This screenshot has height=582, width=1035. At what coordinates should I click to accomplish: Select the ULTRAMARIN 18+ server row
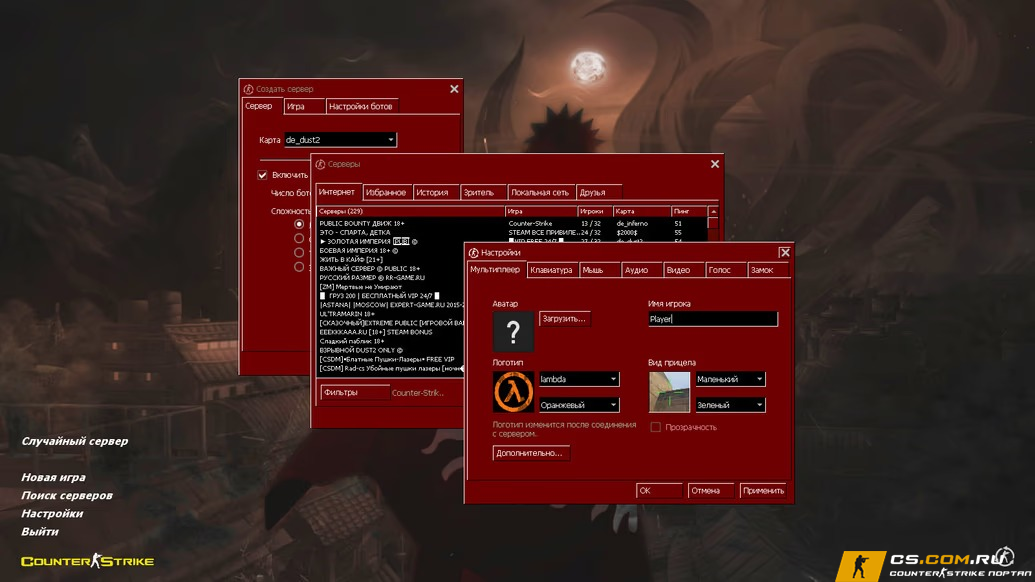pyautogui.click(x=391, y=314)
